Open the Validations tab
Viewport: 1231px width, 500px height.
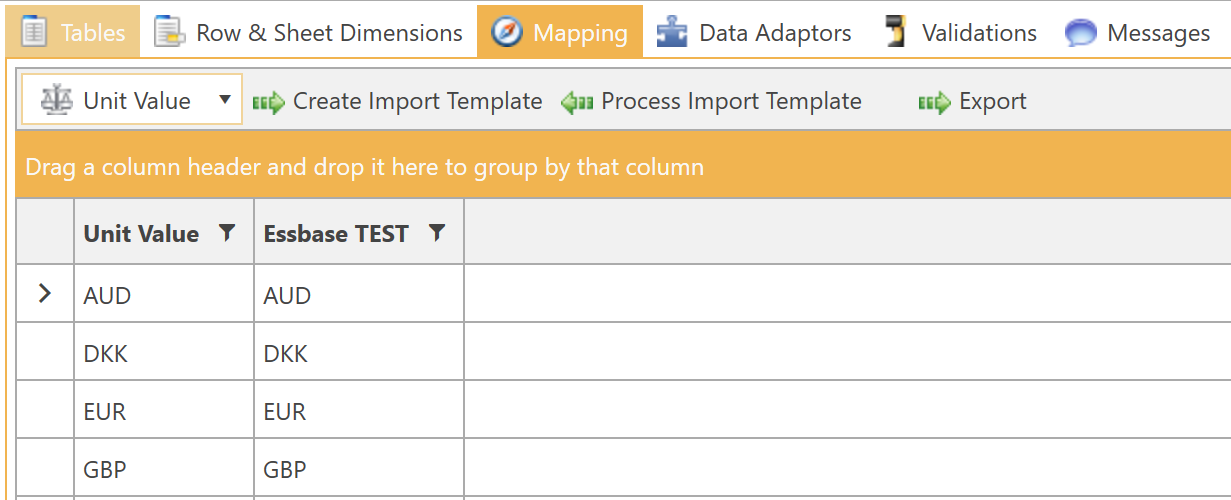point(979,33)
